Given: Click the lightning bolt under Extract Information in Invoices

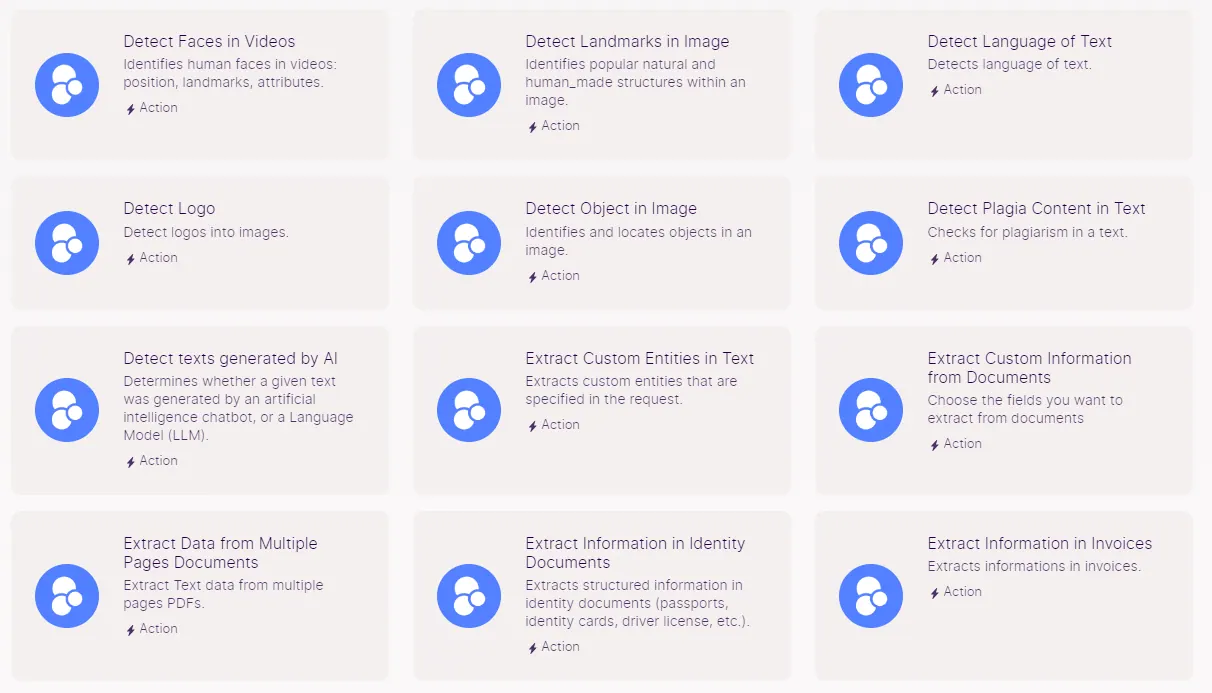Looking at the screenshot, I should tap(934, 593).
